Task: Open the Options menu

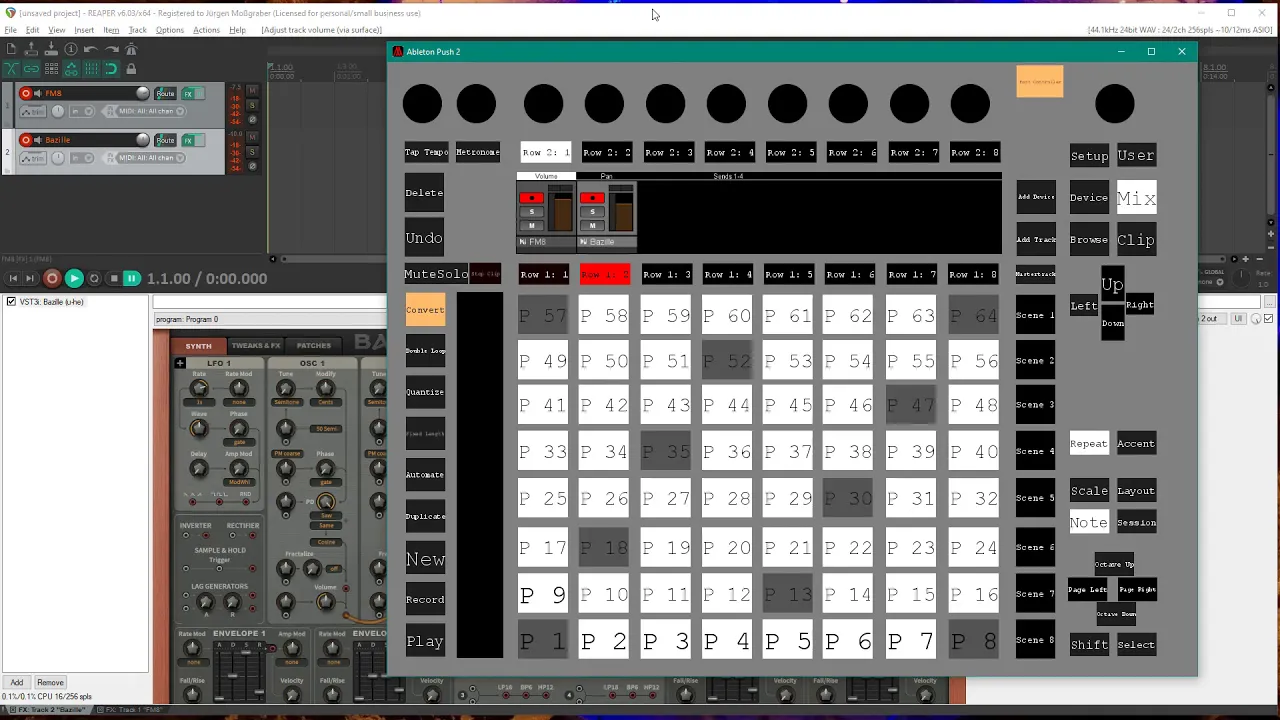Action: tap(170, 30)
